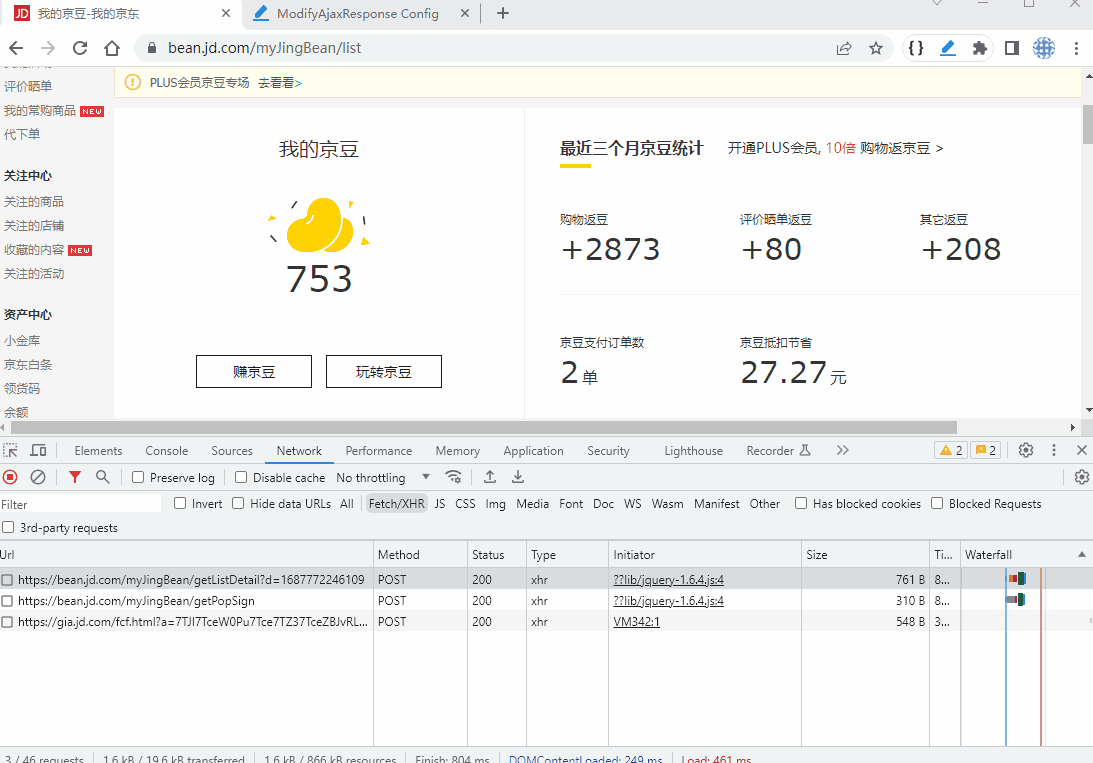This screenshot has width=1093, height=763.
Task: Select the gia.jd.com fcf.html request
Action: (192, 622)
